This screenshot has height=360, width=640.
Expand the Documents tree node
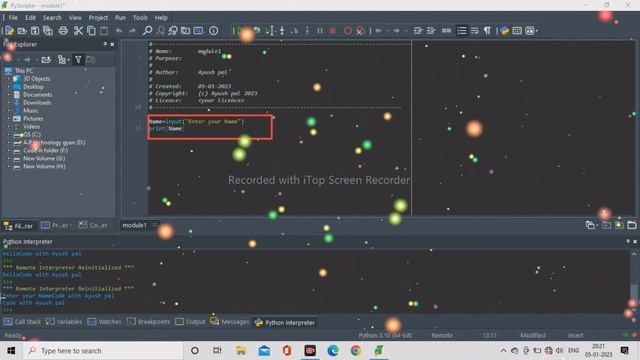point(9,95)
